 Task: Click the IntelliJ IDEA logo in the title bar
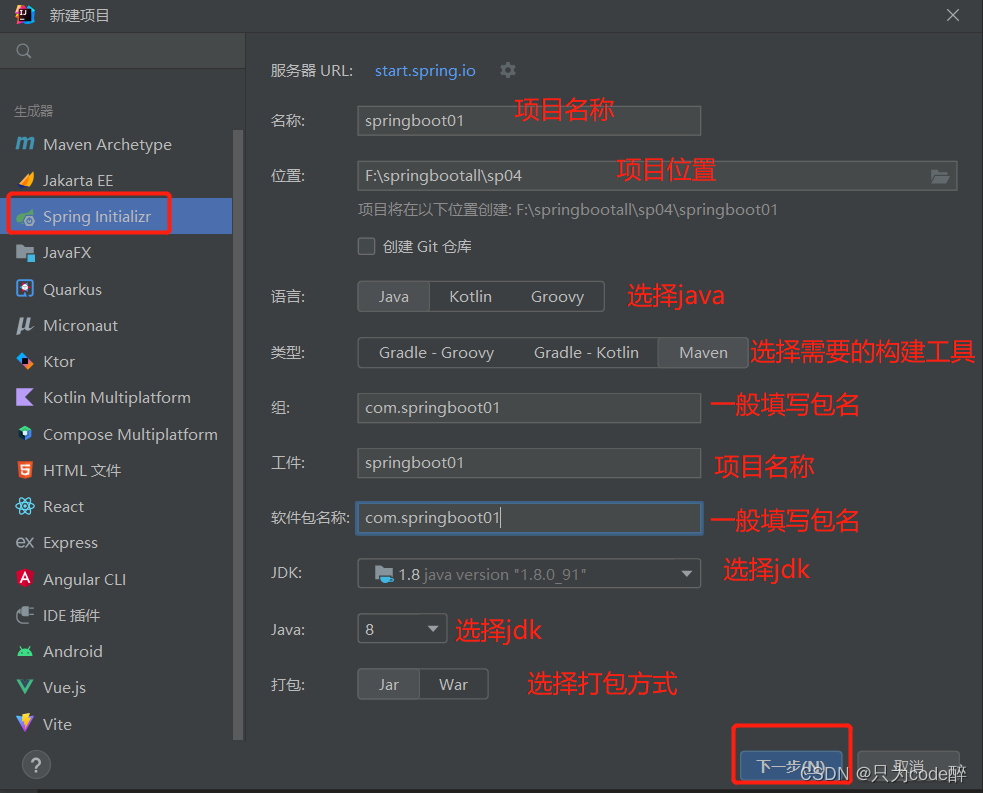25,15
